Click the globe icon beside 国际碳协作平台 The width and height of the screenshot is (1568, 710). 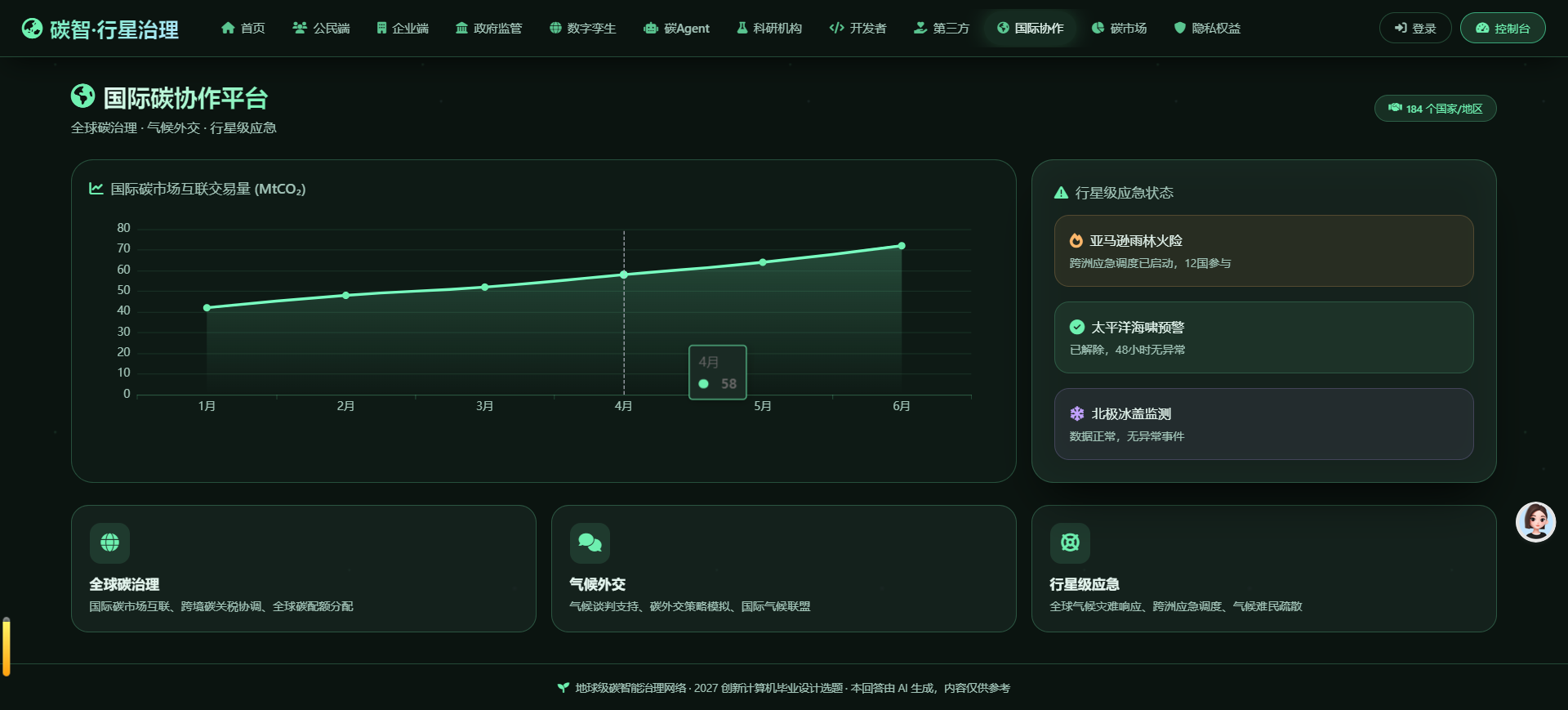pos(82,96)
